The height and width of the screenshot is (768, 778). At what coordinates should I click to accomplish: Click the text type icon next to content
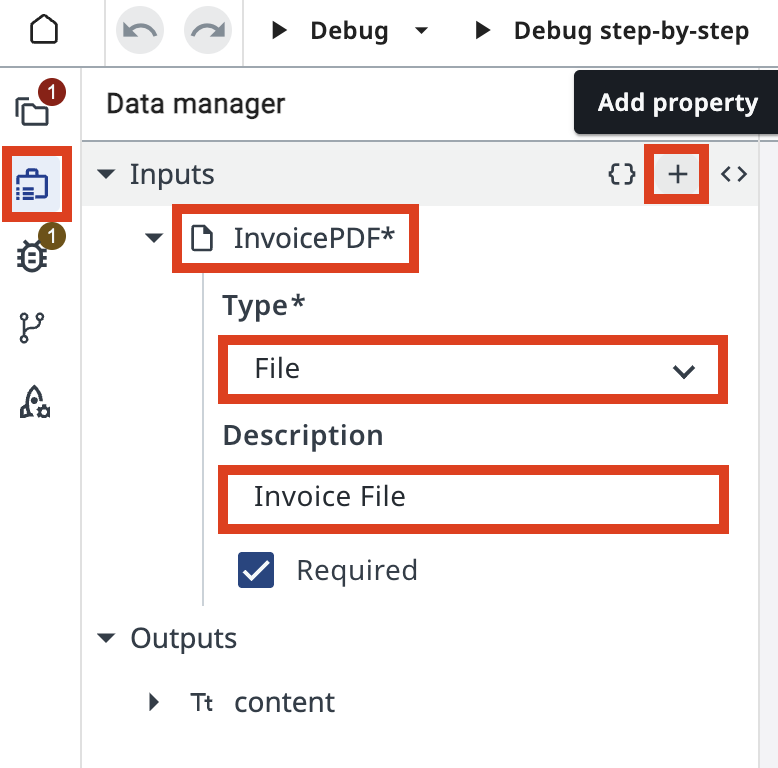[x=201, y=703]
